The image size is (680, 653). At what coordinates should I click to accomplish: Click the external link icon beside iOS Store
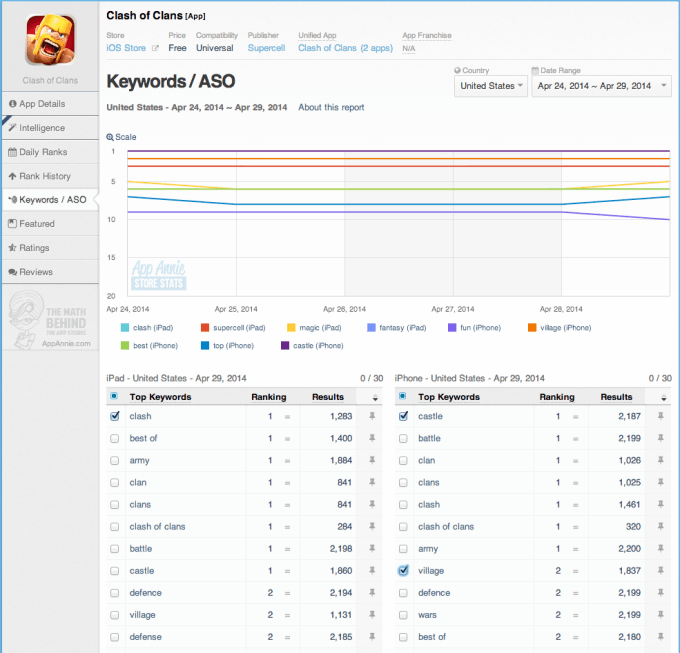(x=155, y=48)
